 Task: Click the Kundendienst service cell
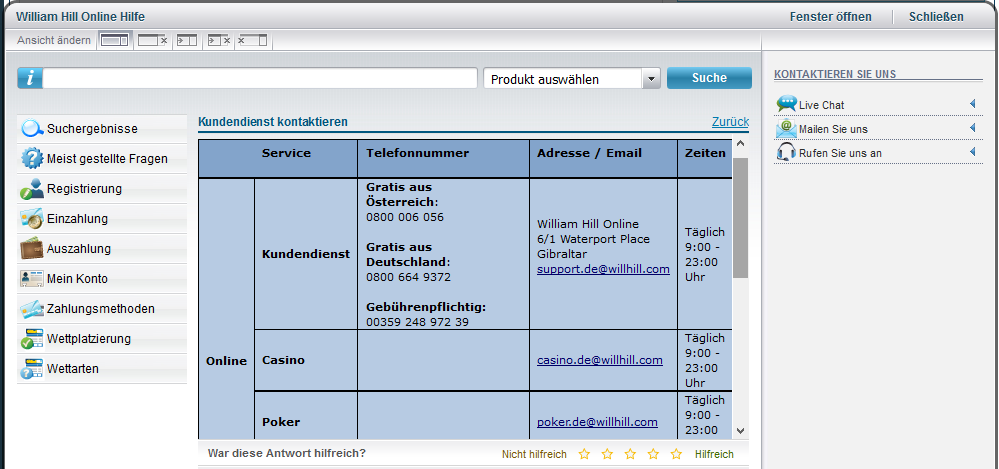pos(306,254)
